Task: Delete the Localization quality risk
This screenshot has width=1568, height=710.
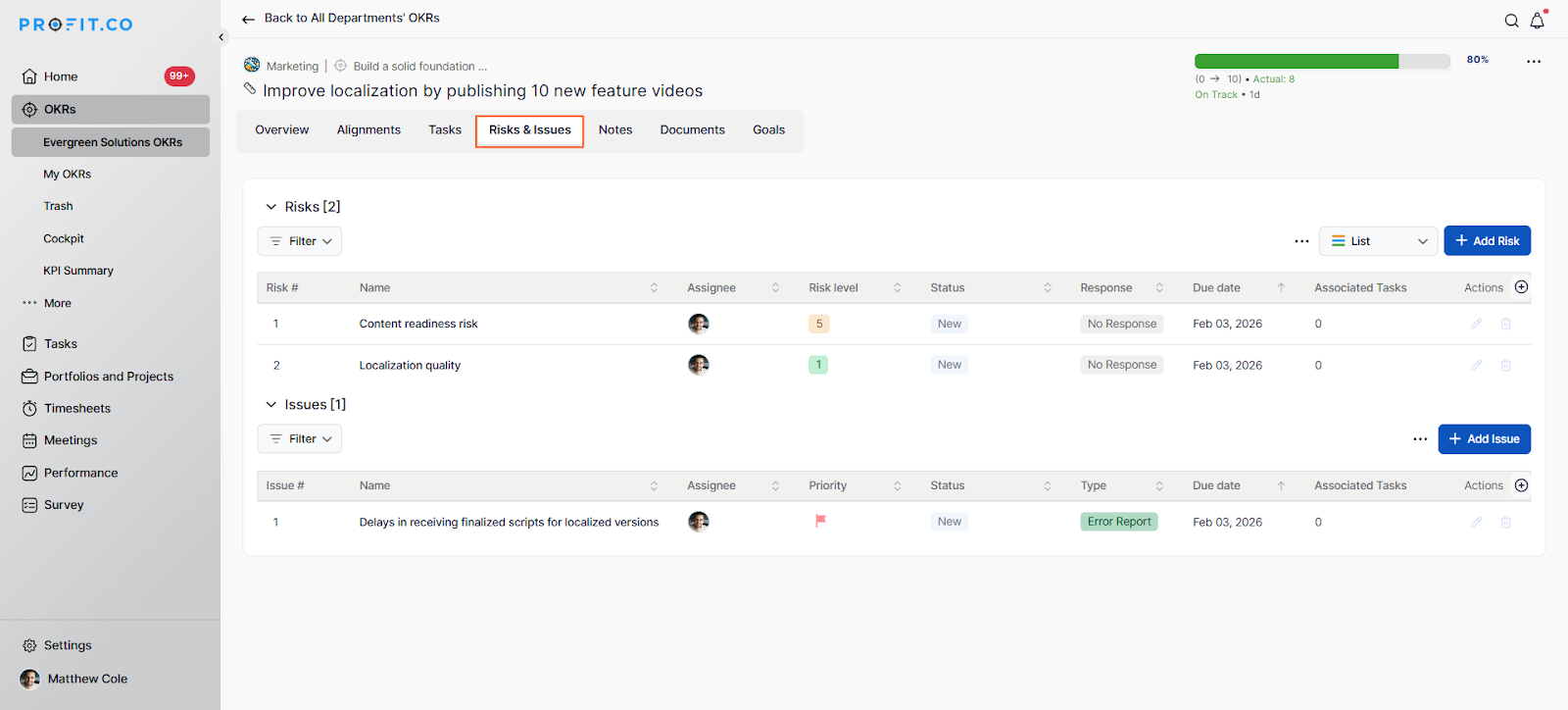Action: pyautogui.click(x=1505, y=365)
